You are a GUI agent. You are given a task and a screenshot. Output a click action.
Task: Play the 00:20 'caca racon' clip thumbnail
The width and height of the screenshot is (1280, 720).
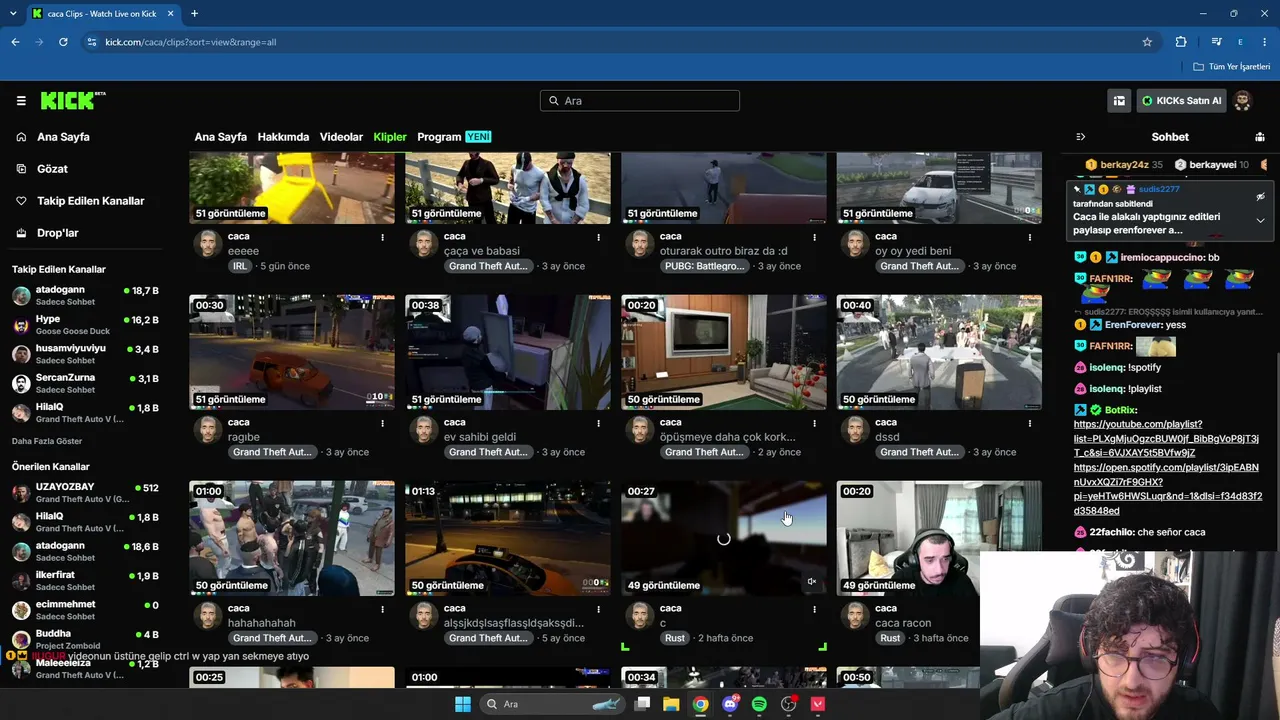coord(938,538)
